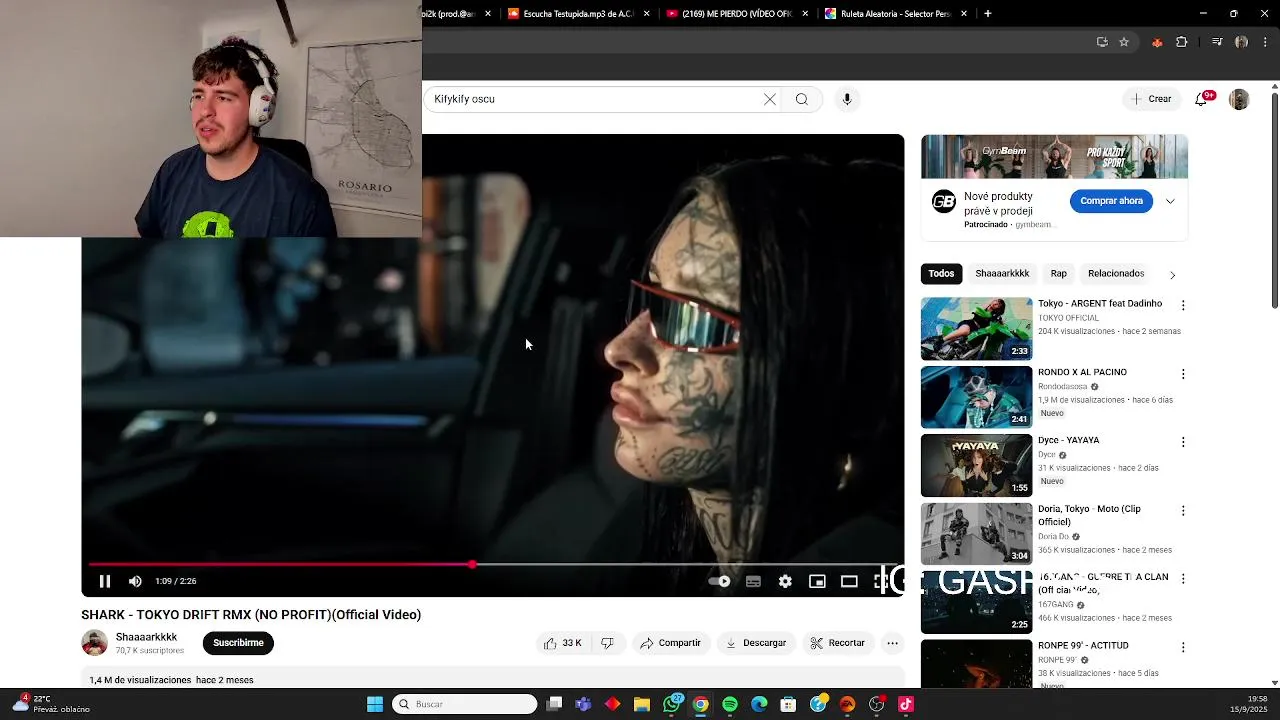Open a new browser tab
1280x720 pixels.
987,14
